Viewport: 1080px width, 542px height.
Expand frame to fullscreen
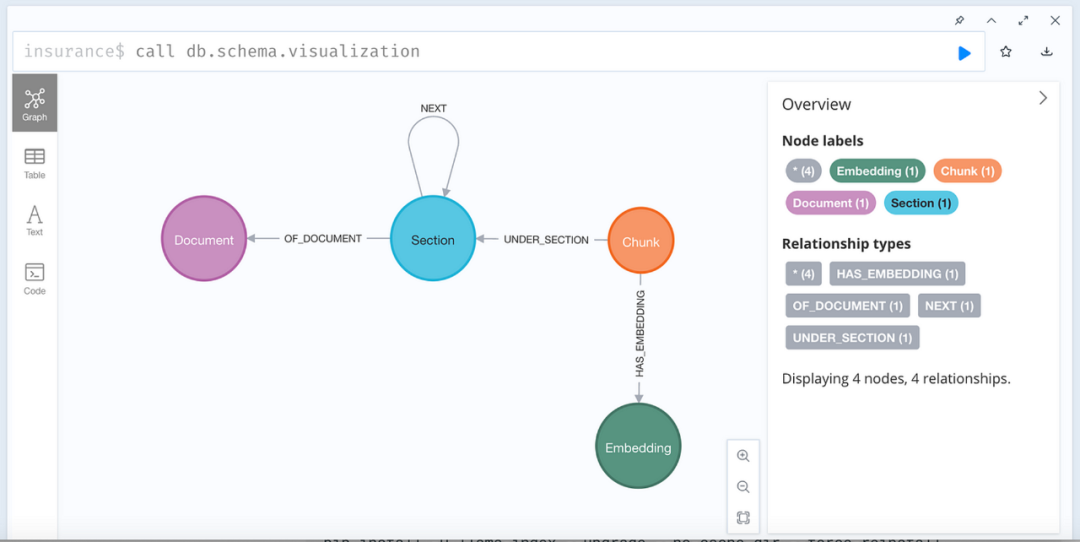1023,20
